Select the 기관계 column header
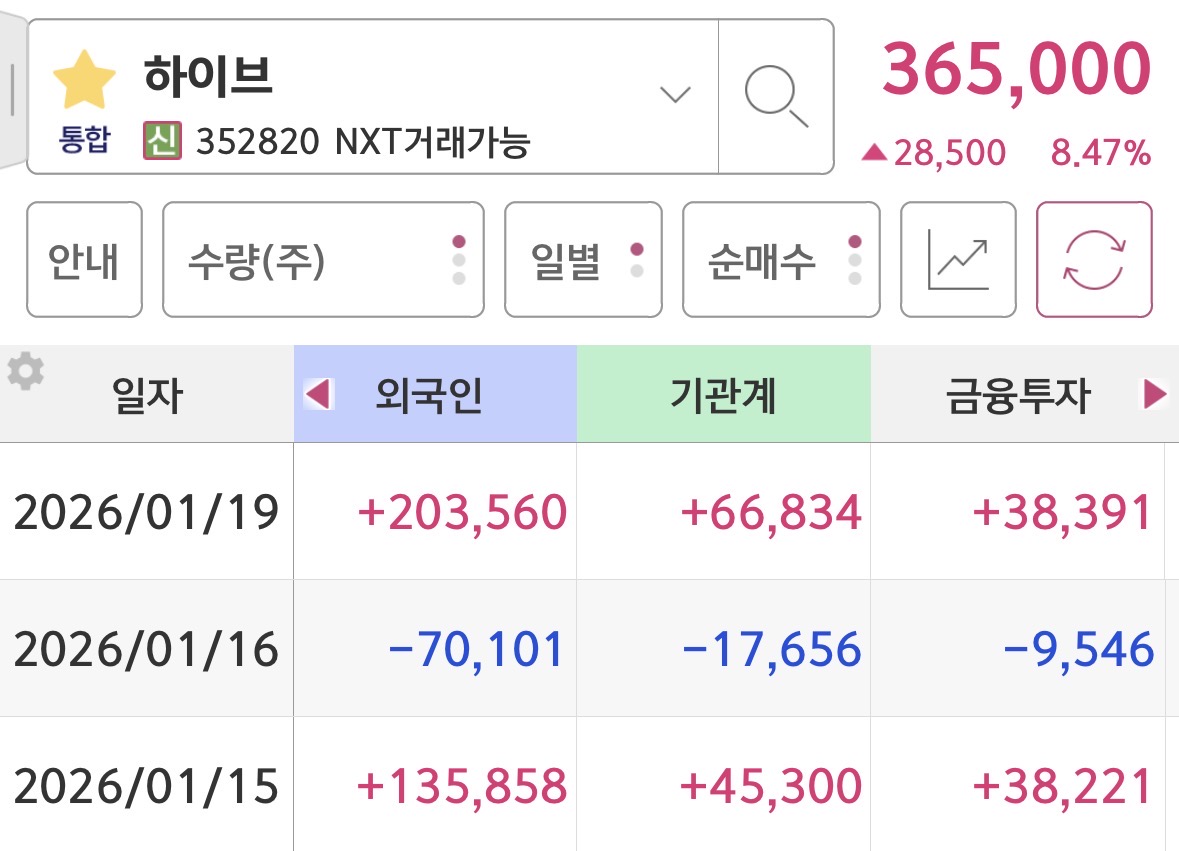 coord(723,396)
